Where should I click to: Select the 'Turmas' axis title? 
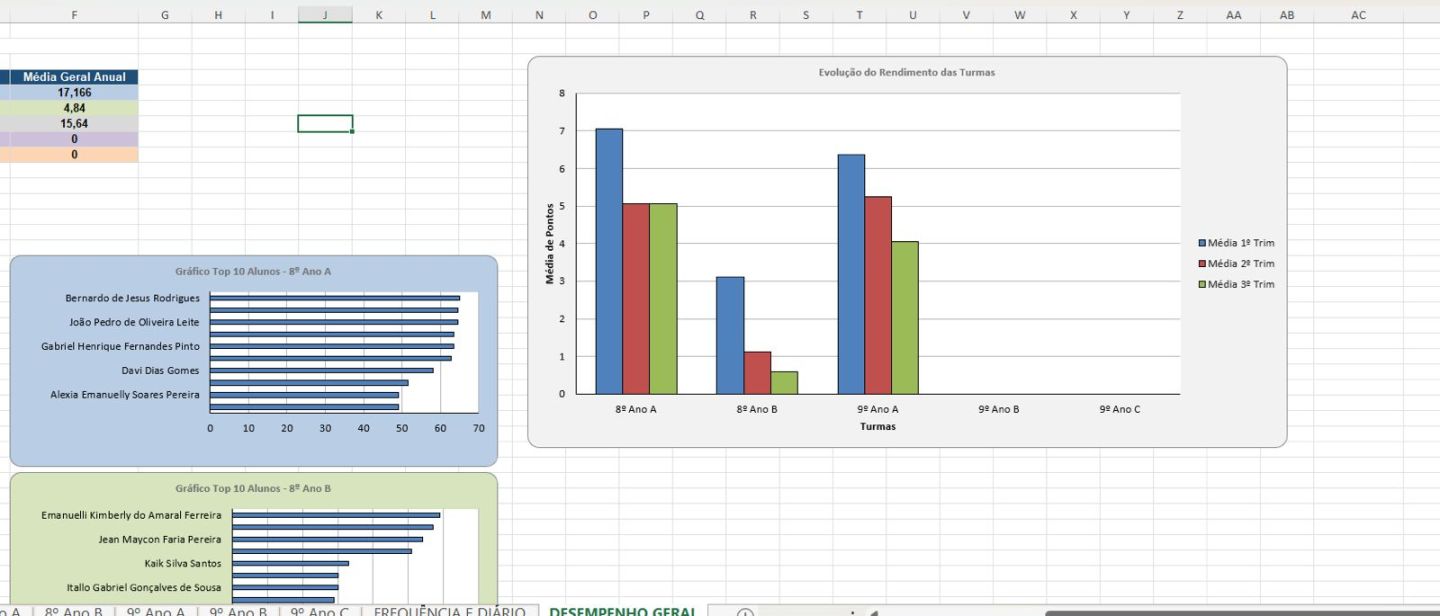[x=878, y=427]
